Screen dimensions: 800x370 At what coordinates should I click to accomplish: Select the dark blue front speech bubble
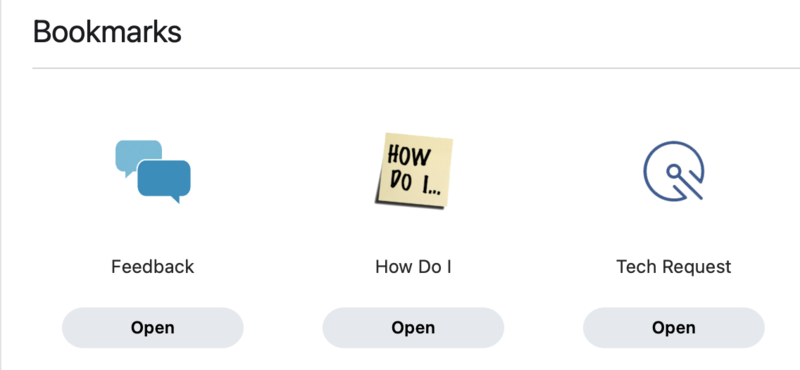164,181
